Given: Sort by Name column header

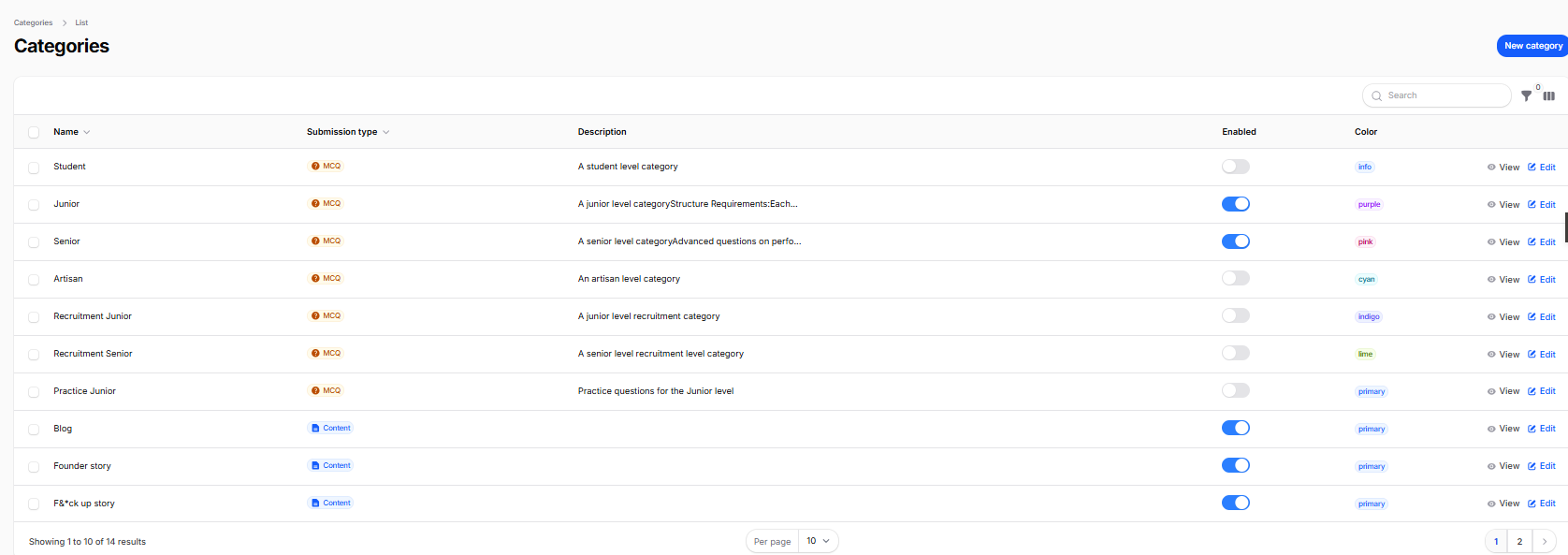Looking at the screenshot, I should pyautogui.click(x=72, y=132).
